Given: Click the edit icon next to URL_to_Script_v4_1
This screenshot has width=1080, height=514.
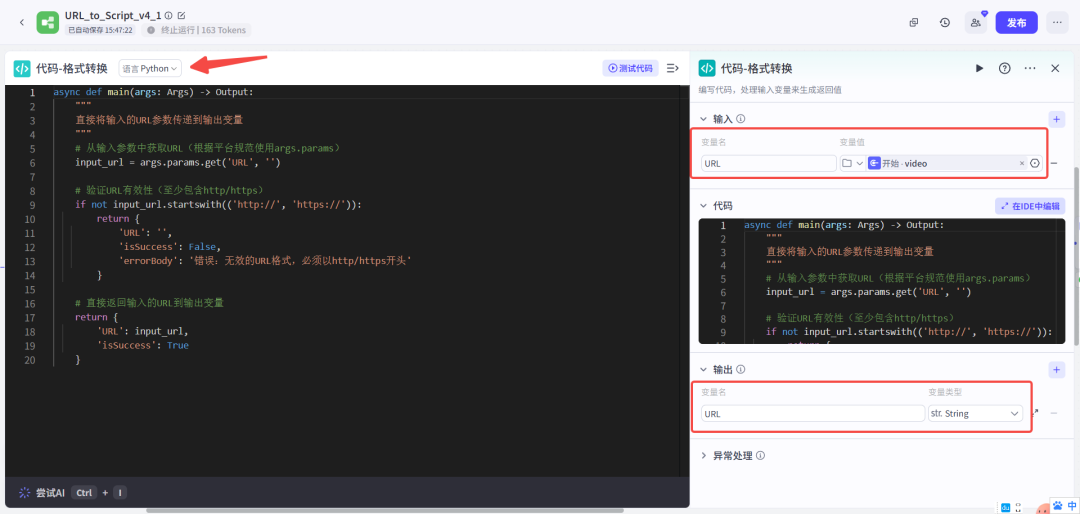Looking at the screenshot, I should 181,16.
